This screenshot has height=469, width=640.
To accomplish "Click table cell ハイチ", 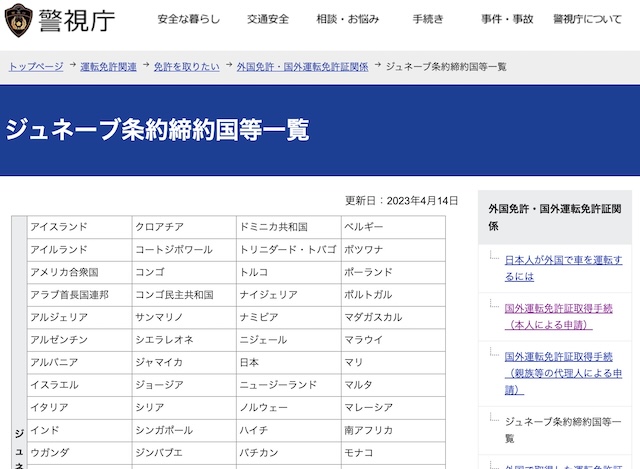I will pos(289,430).
